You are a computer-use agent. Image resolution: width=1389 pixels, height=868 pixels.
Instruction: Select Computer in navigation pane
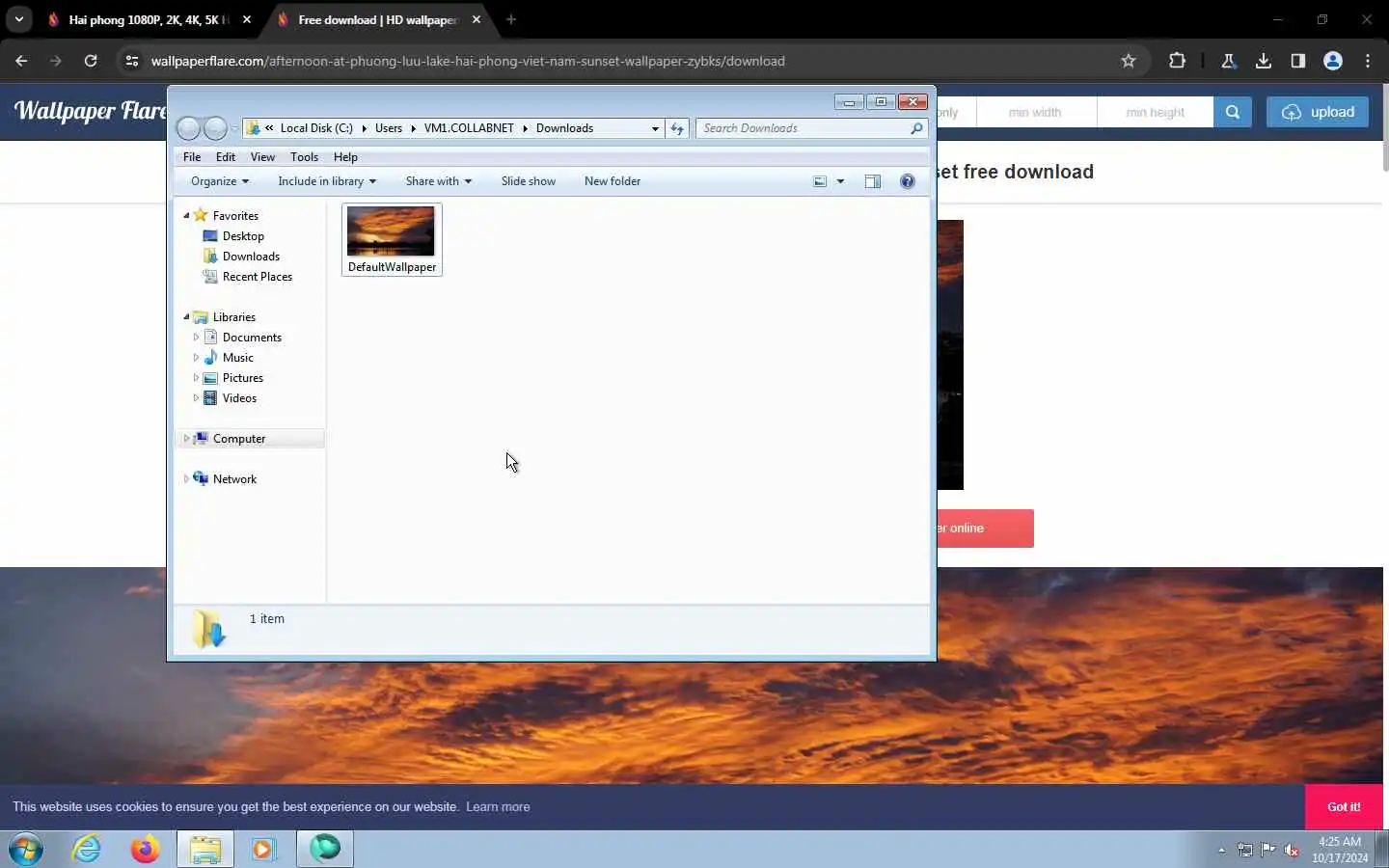coord(238,439)
